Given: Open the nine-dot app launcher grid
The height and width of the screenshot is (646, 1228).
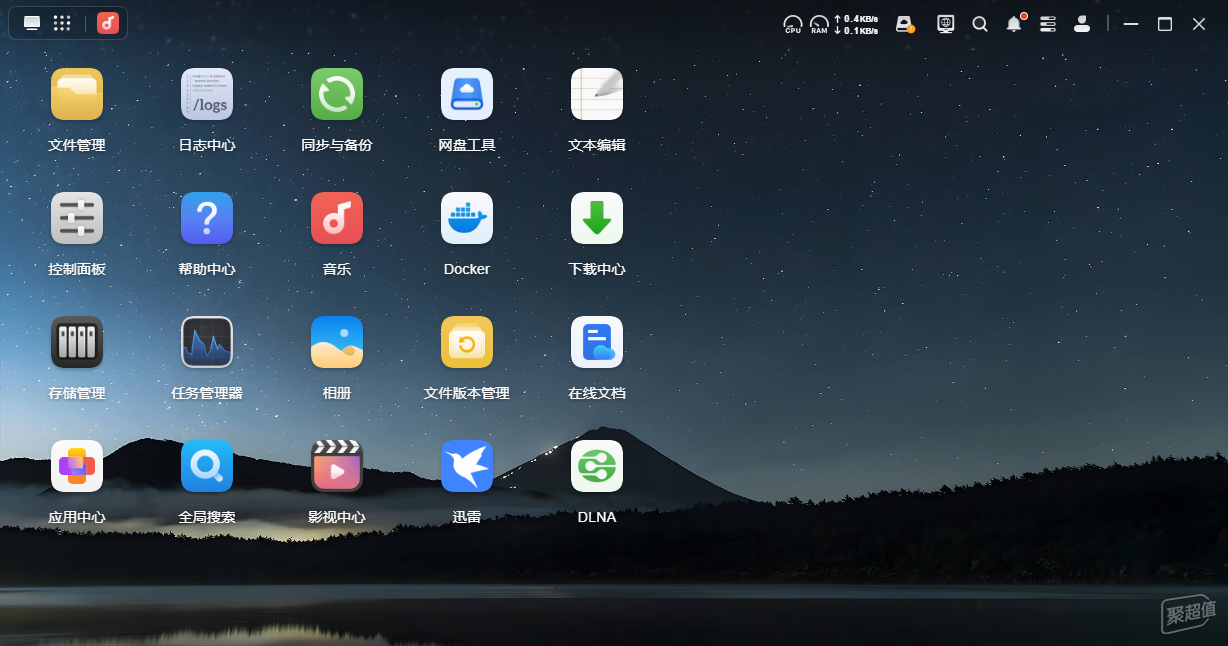Looking at the screenshot, I should [x=61, y=23].
